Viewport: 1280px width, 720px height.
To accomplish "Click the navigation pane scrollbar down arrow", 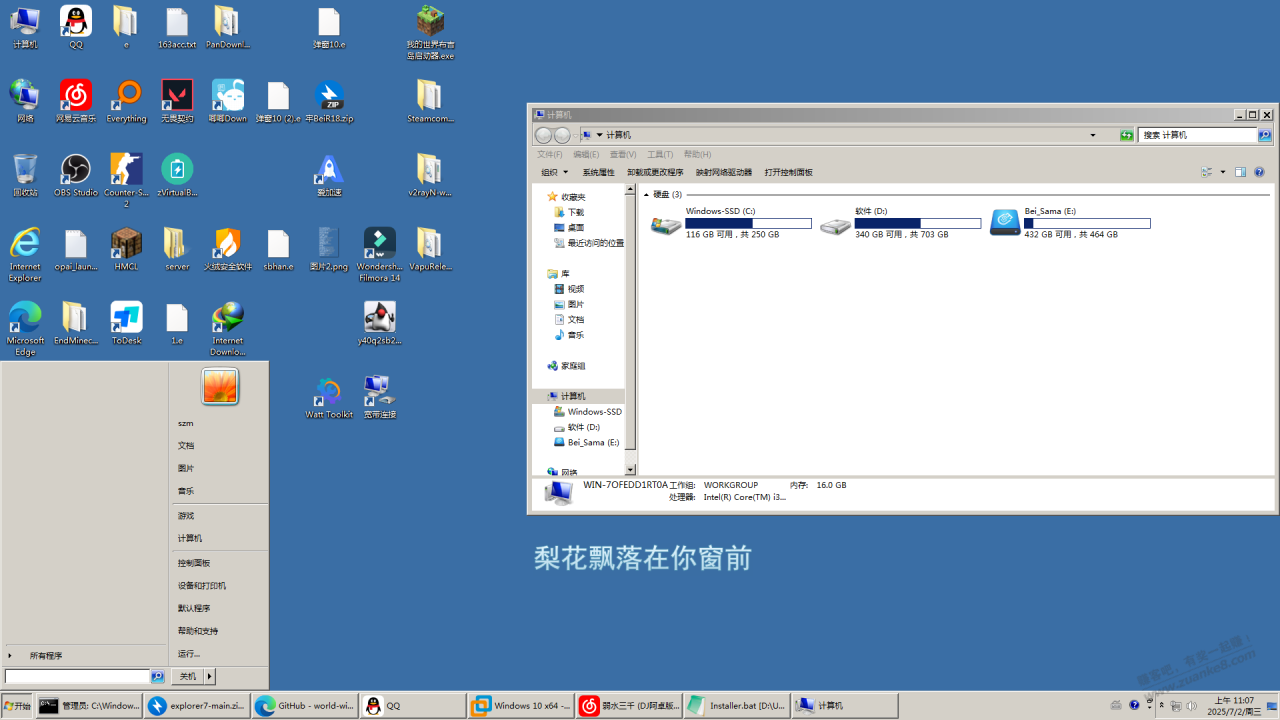I will click(x=630, y=469).
